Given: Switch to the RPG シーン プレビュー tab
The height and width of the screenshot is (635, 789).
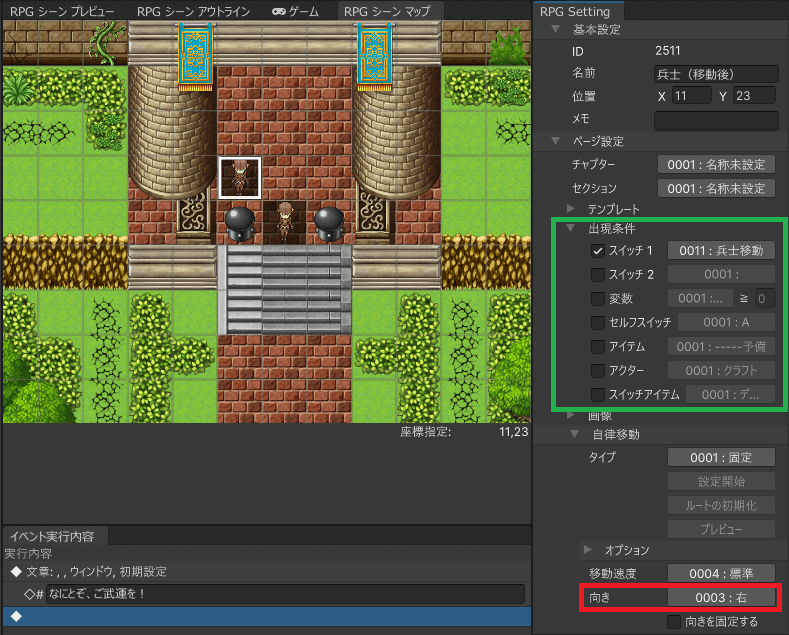Looking at the screenshot, I should [x=62, y=12].
